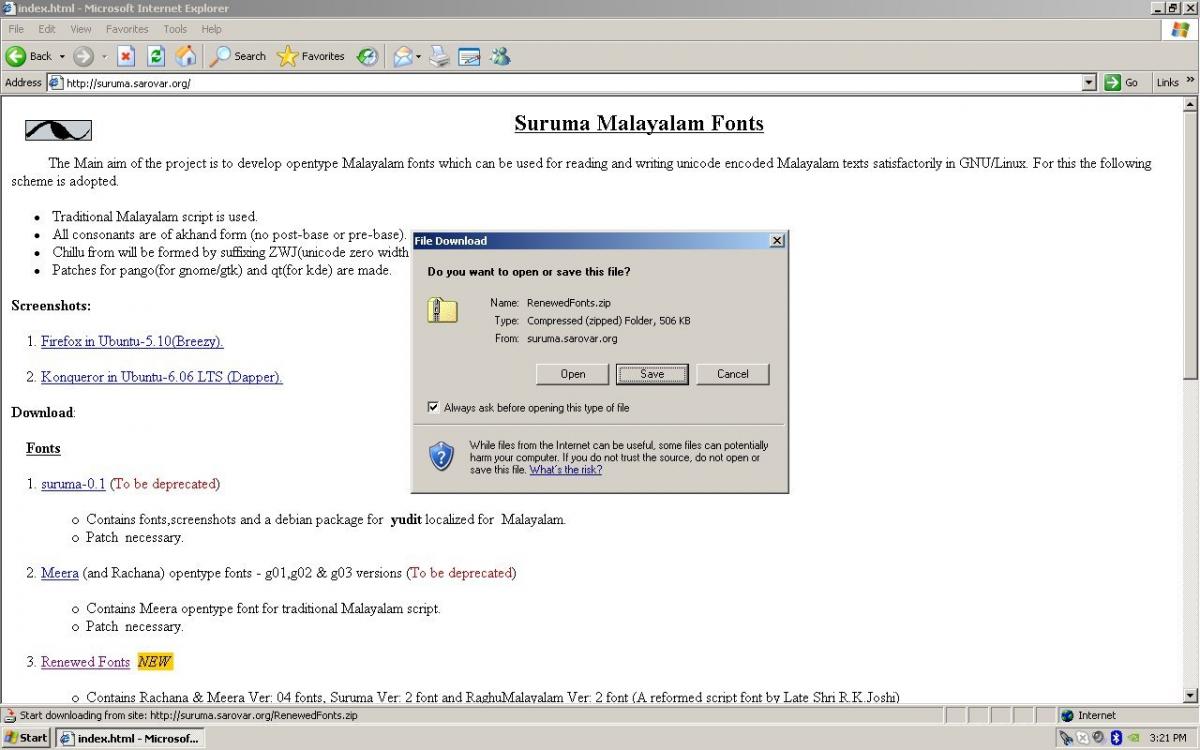Open the Edit menu
1200x750 pixels.
pyautogui.click(x=47, y=29)
